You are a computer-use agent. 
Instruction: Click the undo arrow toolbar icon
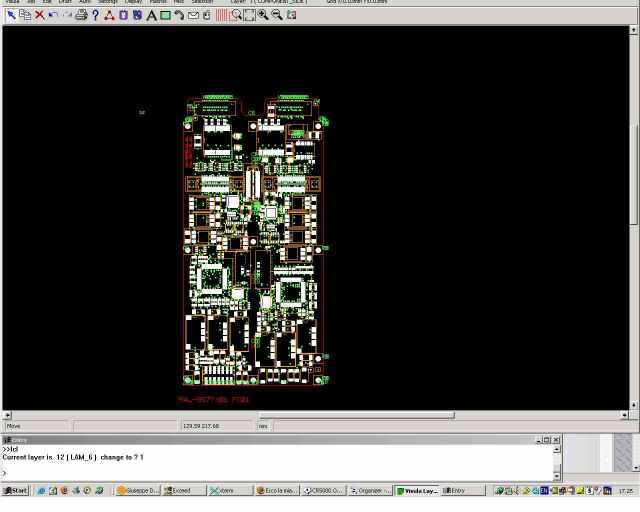pyautogui.click(x=53, y=15)
